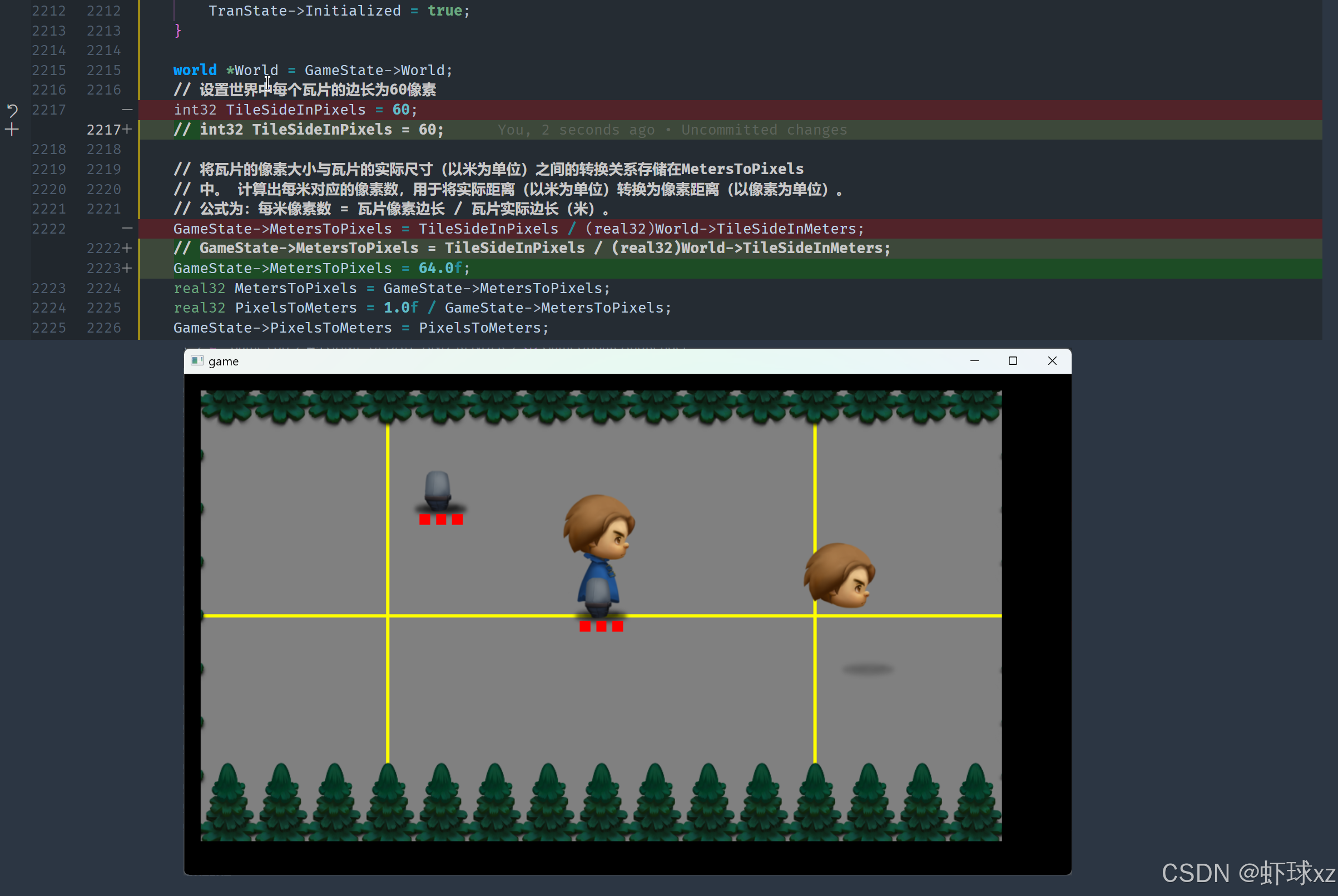Viewport: 1338px width, 896px height.
Task: Click the removed MetersToPixels division line 2222
Action: coord(519,229)
